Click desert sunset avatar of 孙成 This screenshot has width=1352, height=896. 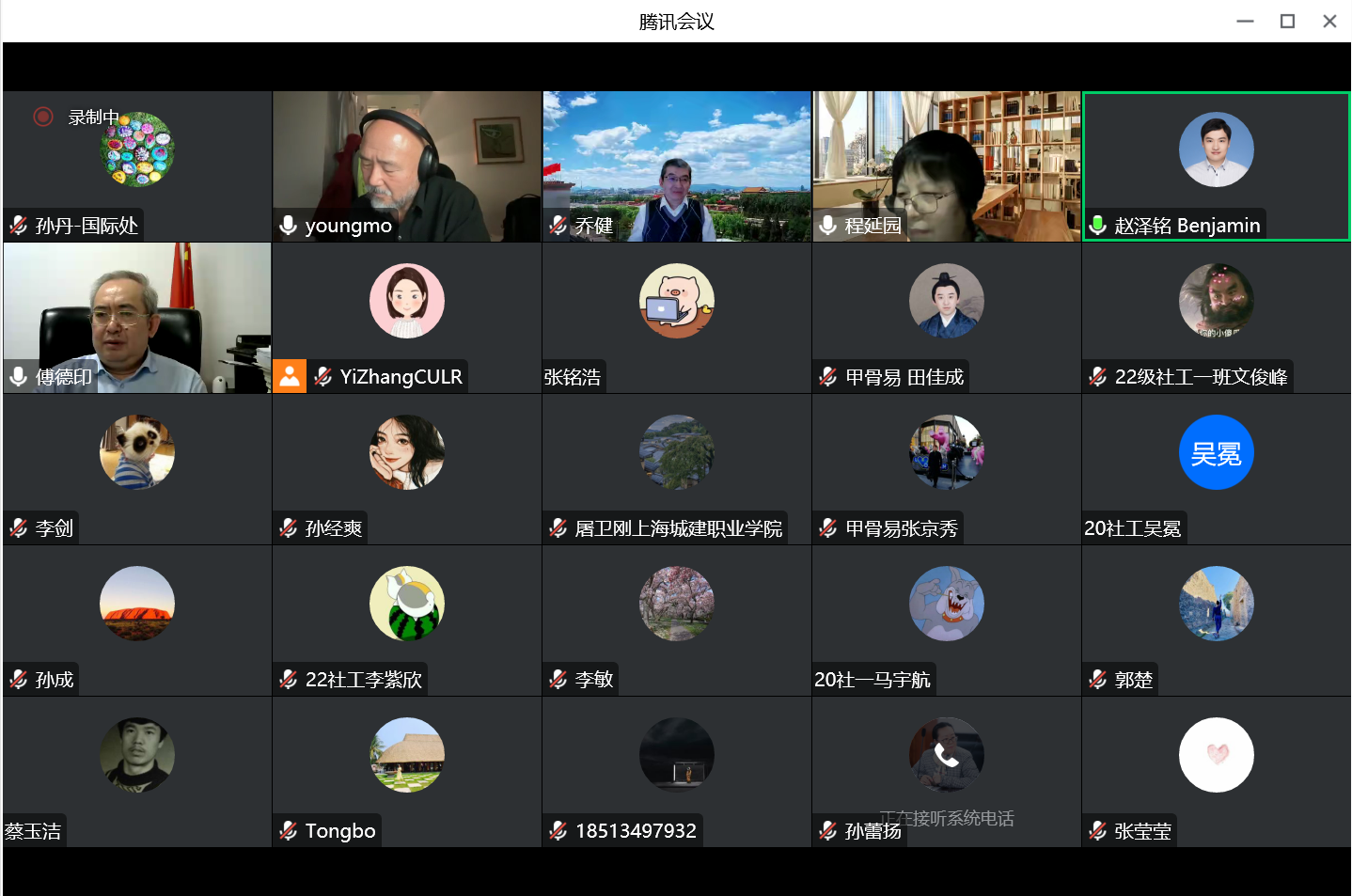point(137,604)
